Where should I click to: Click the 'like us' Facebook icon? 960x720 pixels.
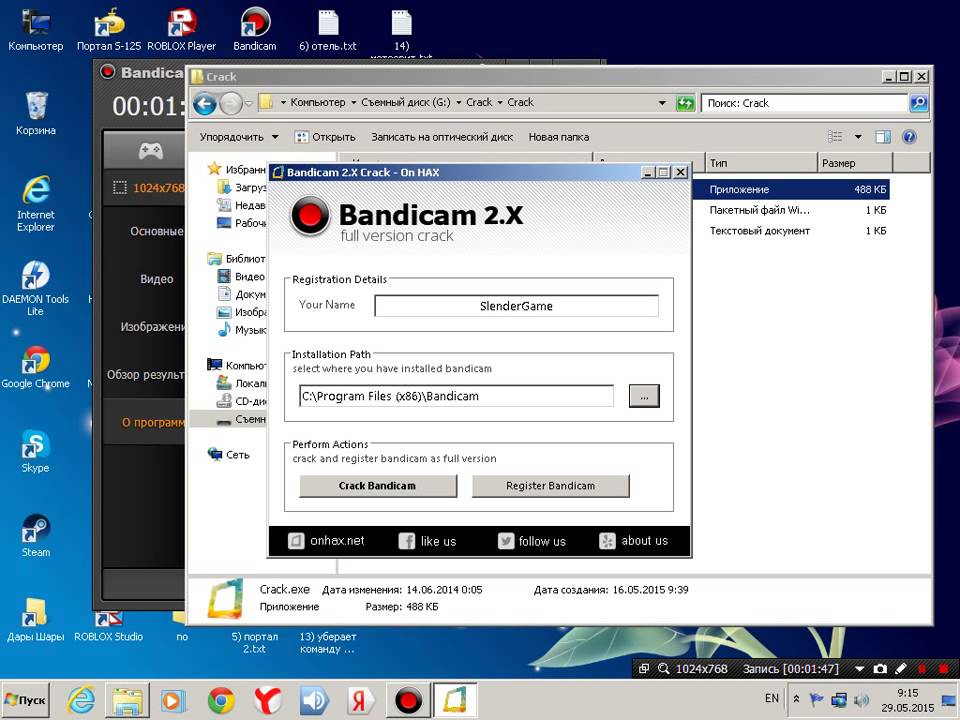(x=407, y=541)
